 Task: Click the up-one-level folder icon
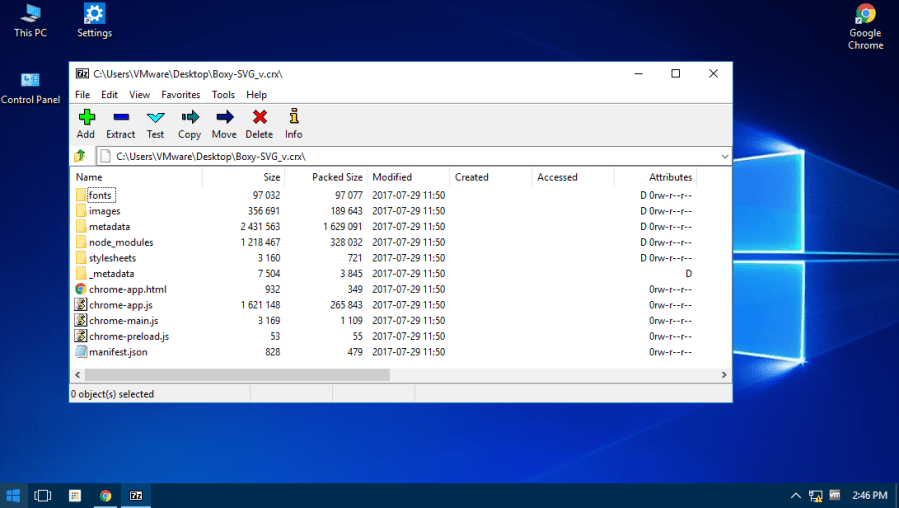pyautogui.click(x=80, y=156)
